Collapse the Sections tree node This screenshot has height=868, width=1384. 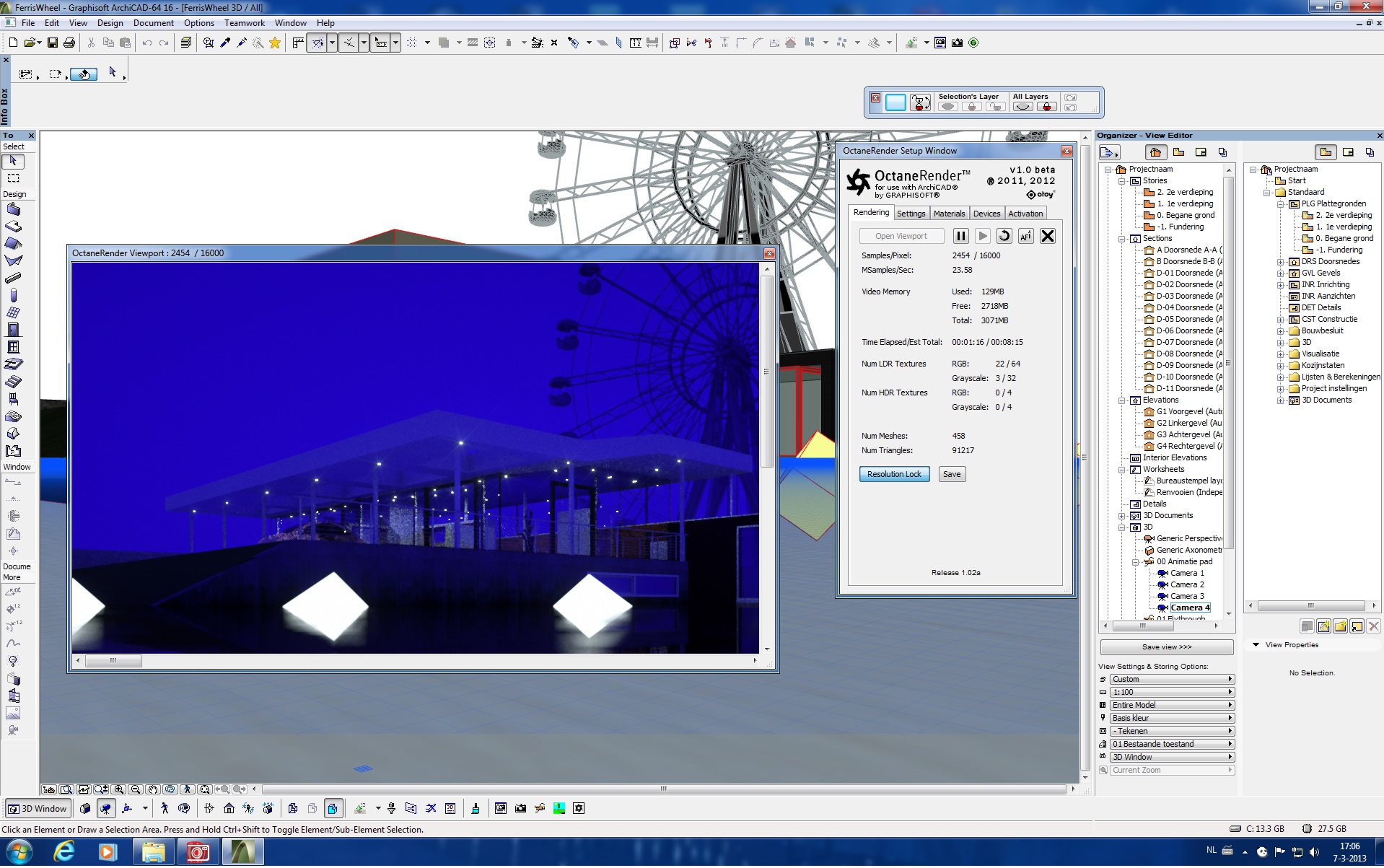coord(1122,239)
